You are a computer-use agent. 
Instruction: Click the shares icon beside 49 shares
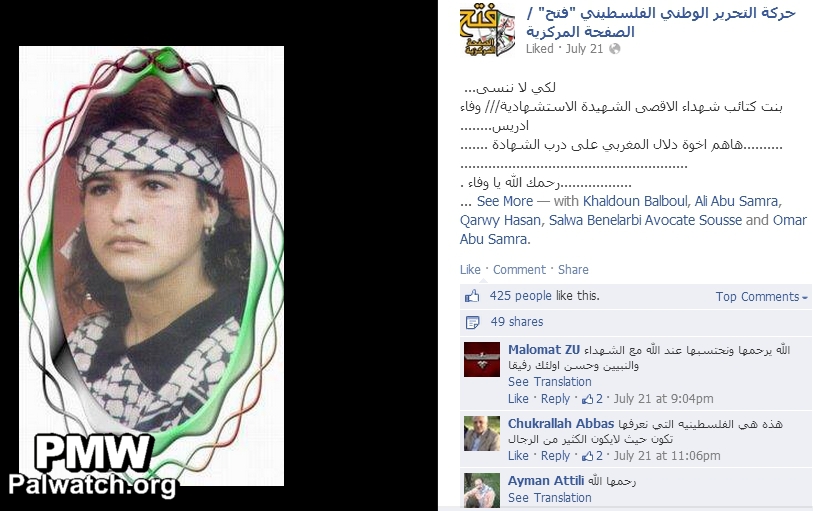[x=472, y=322]
